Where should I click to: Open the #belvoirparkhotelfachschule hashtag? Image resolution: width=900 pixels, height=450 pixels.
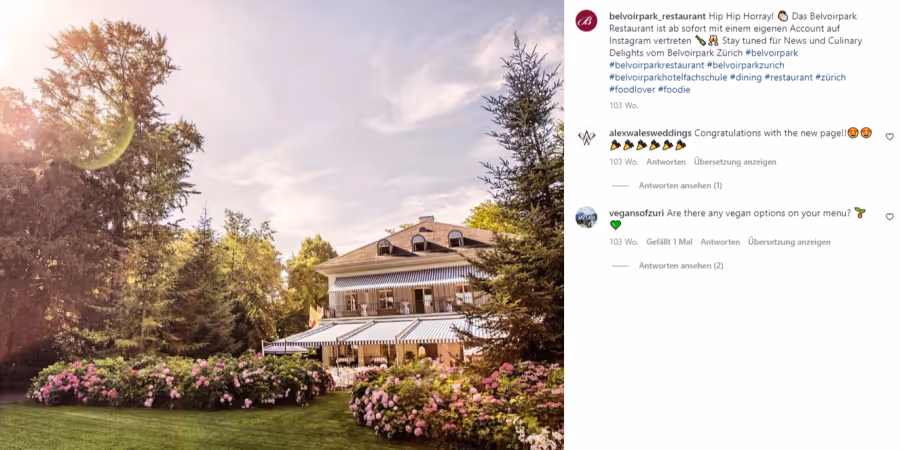point(668,77)
